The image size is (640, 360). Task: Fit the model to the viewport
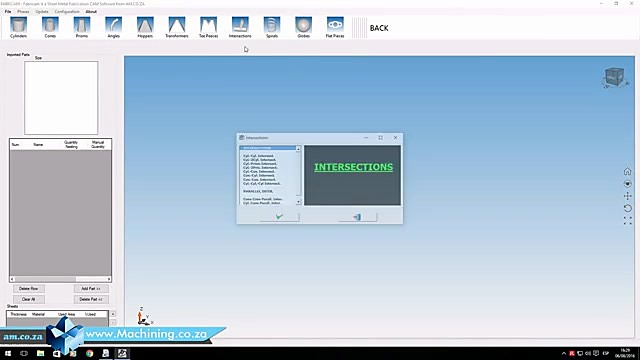[627, 221]
